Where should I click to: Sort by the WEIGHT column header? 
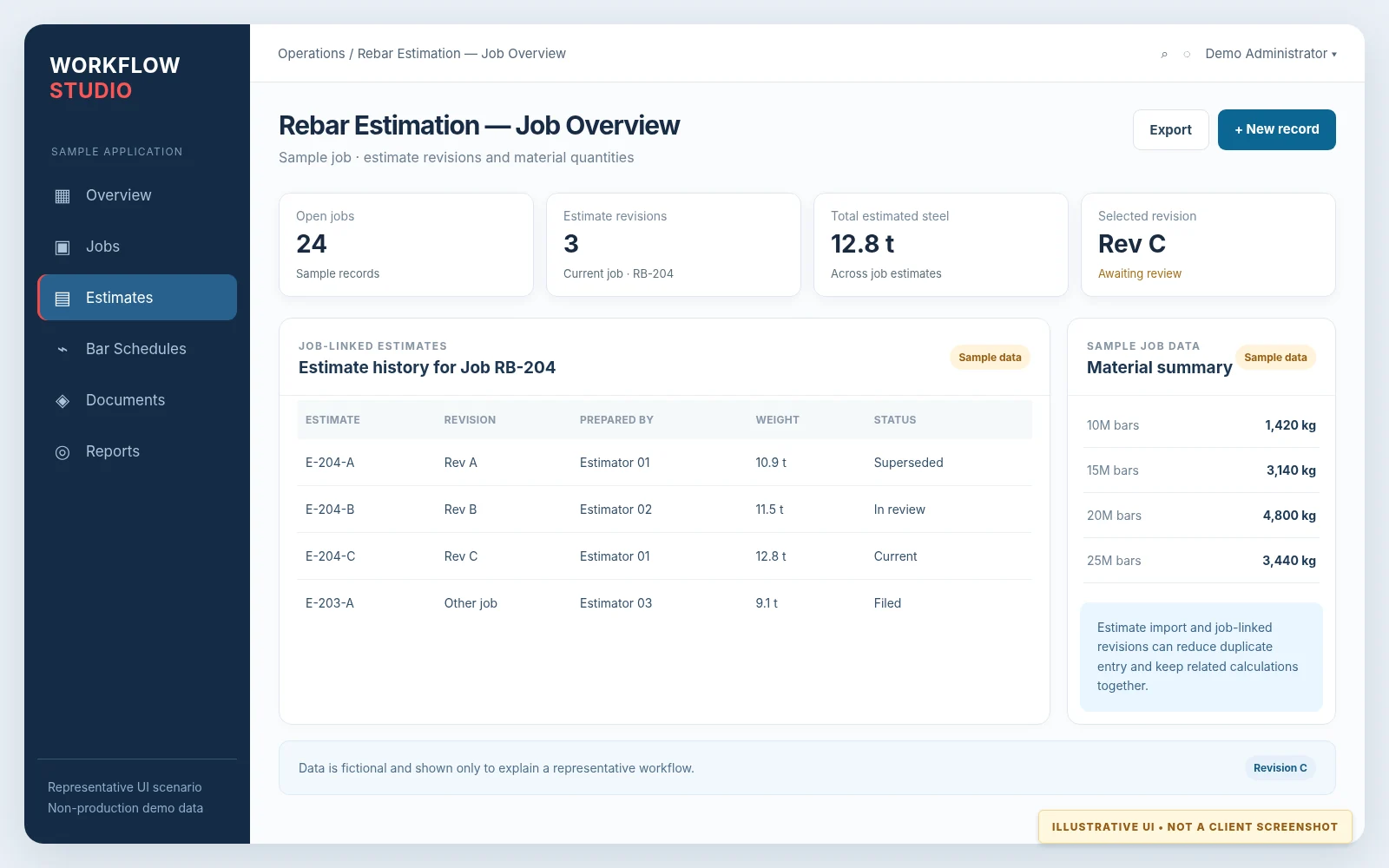(x=777, y=420)
